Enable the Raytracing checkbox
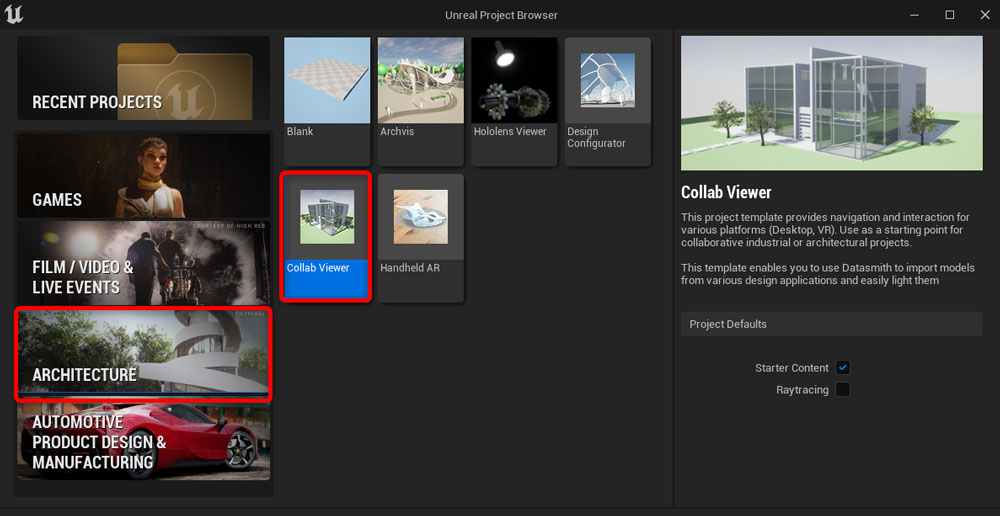The width and height of the screenshot is (1000, 516). [843, 390]
